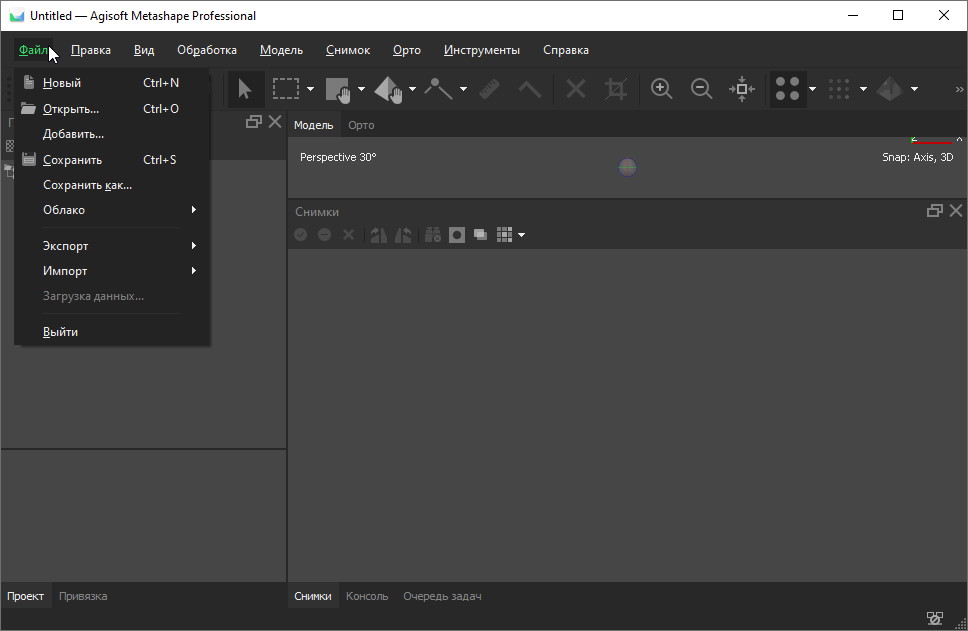Open the Справка menu
This screenshot has width=968, height=631.
click(x=566, y=50)
